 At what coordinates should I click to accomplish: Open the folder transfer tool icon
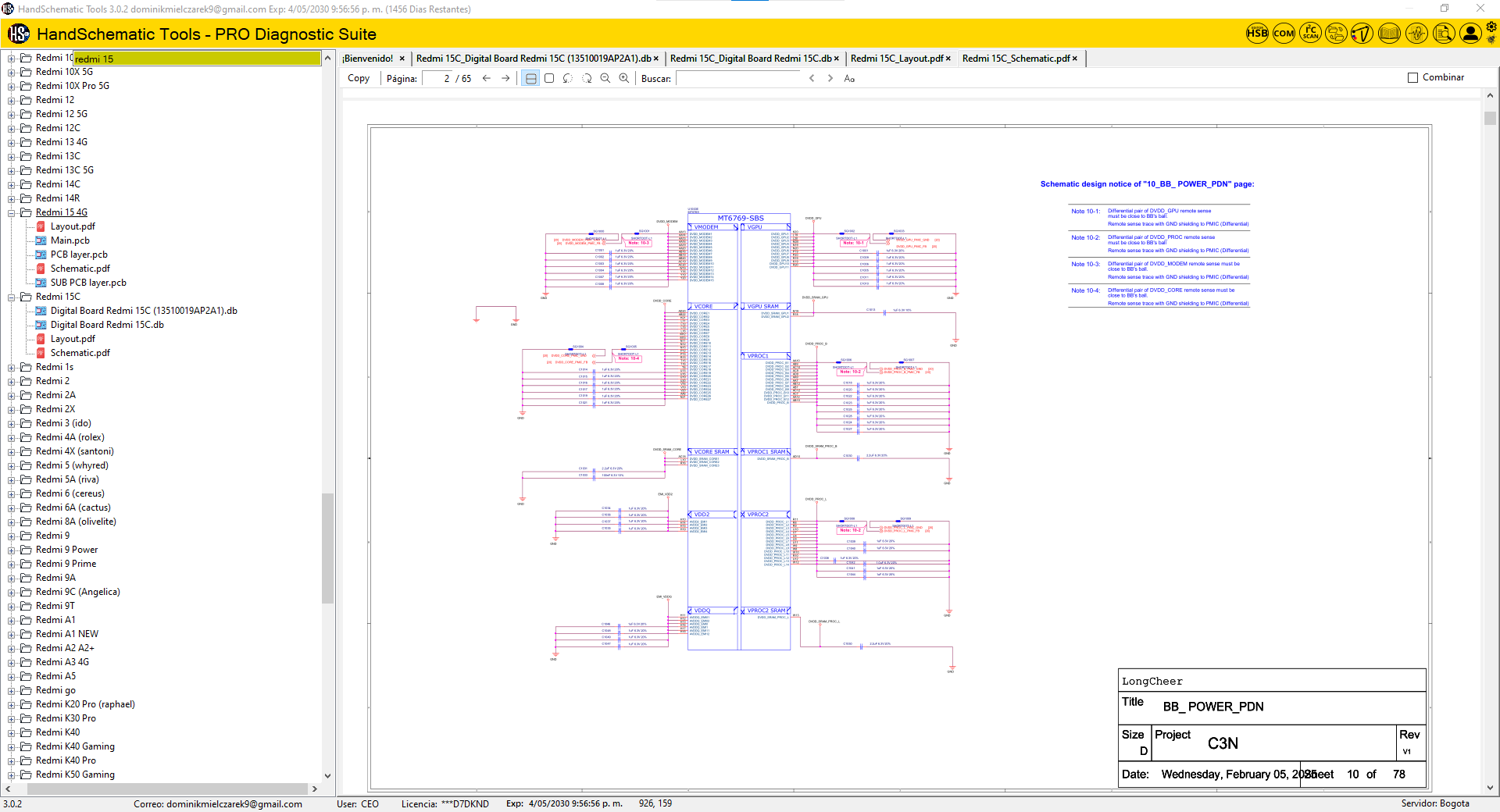tap(1337, 34)
